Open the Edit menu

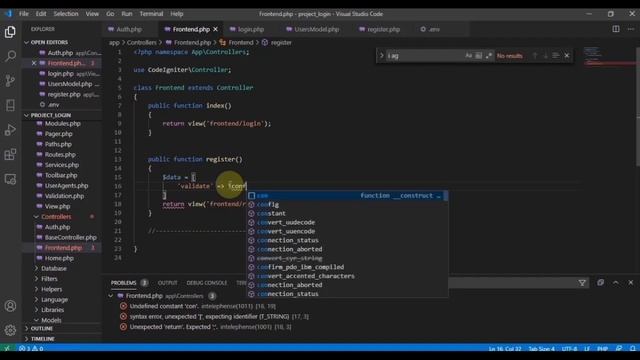click(41, 14)
